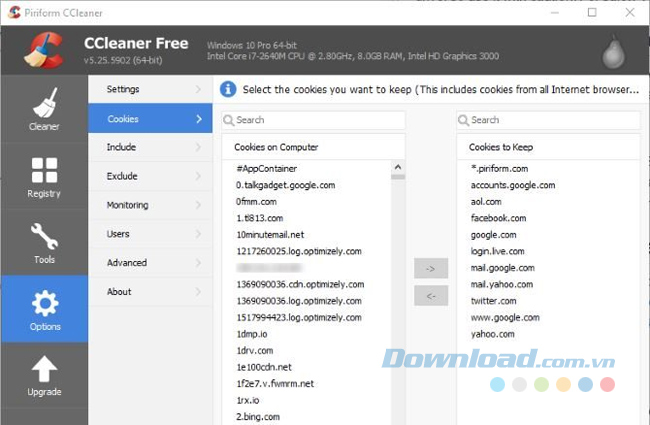Select login.live.com in keep list
The height and width of the screenshot is (425, 650).
(497, 251)
